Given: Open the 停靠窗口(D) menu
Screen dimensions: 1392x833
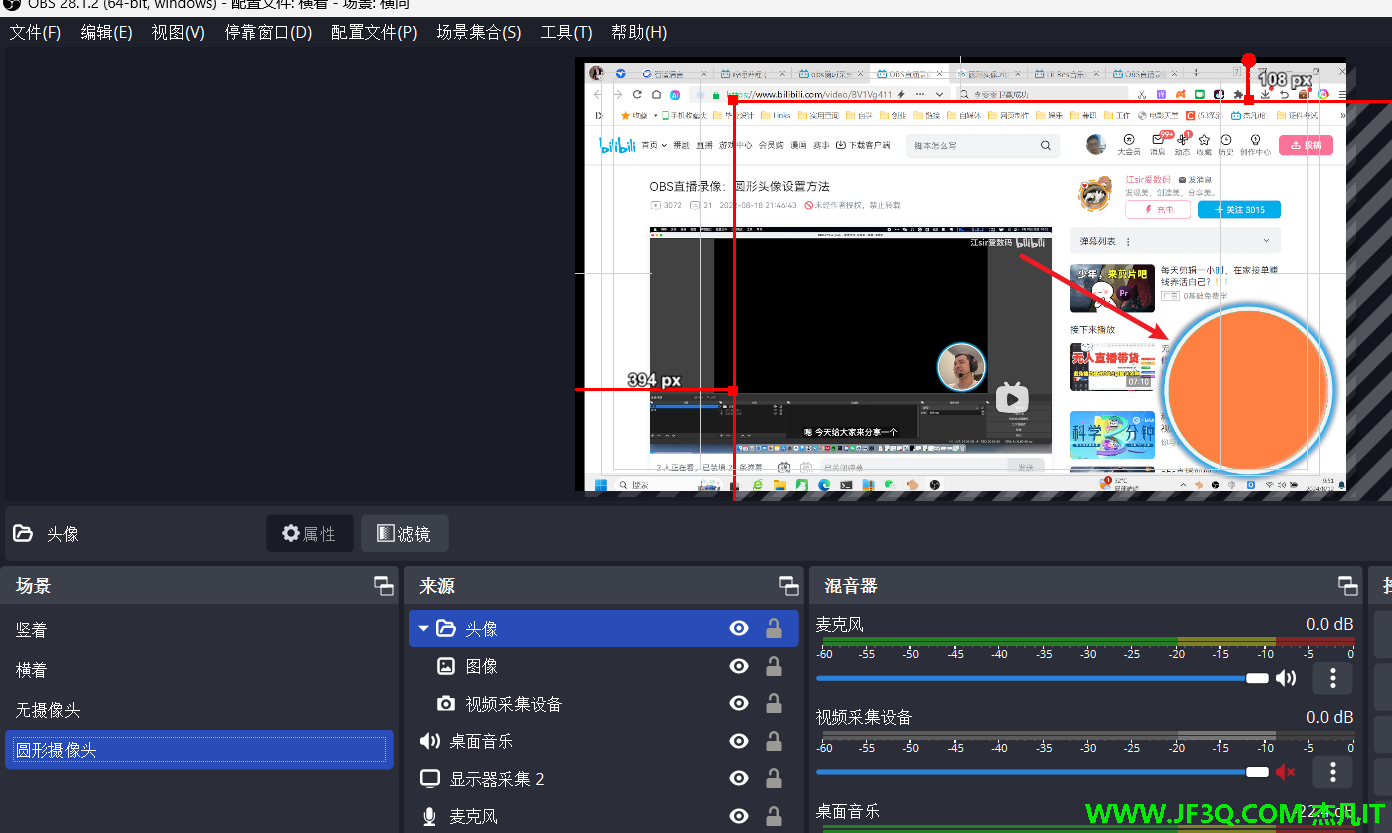Looking at the screenshot, I should 268,32.
